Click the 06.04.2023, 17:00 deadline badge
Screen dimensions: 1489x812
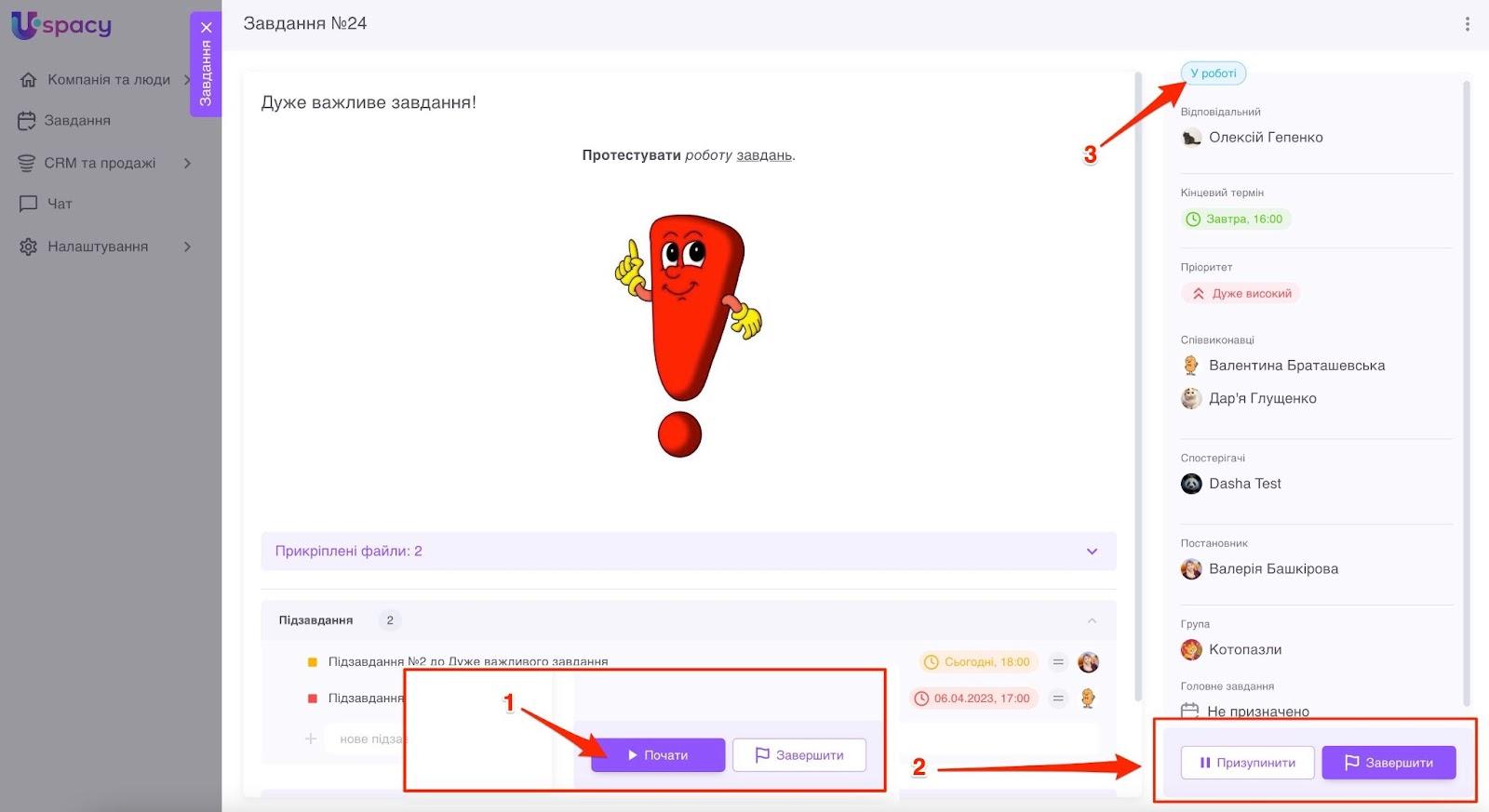[973, 699]
